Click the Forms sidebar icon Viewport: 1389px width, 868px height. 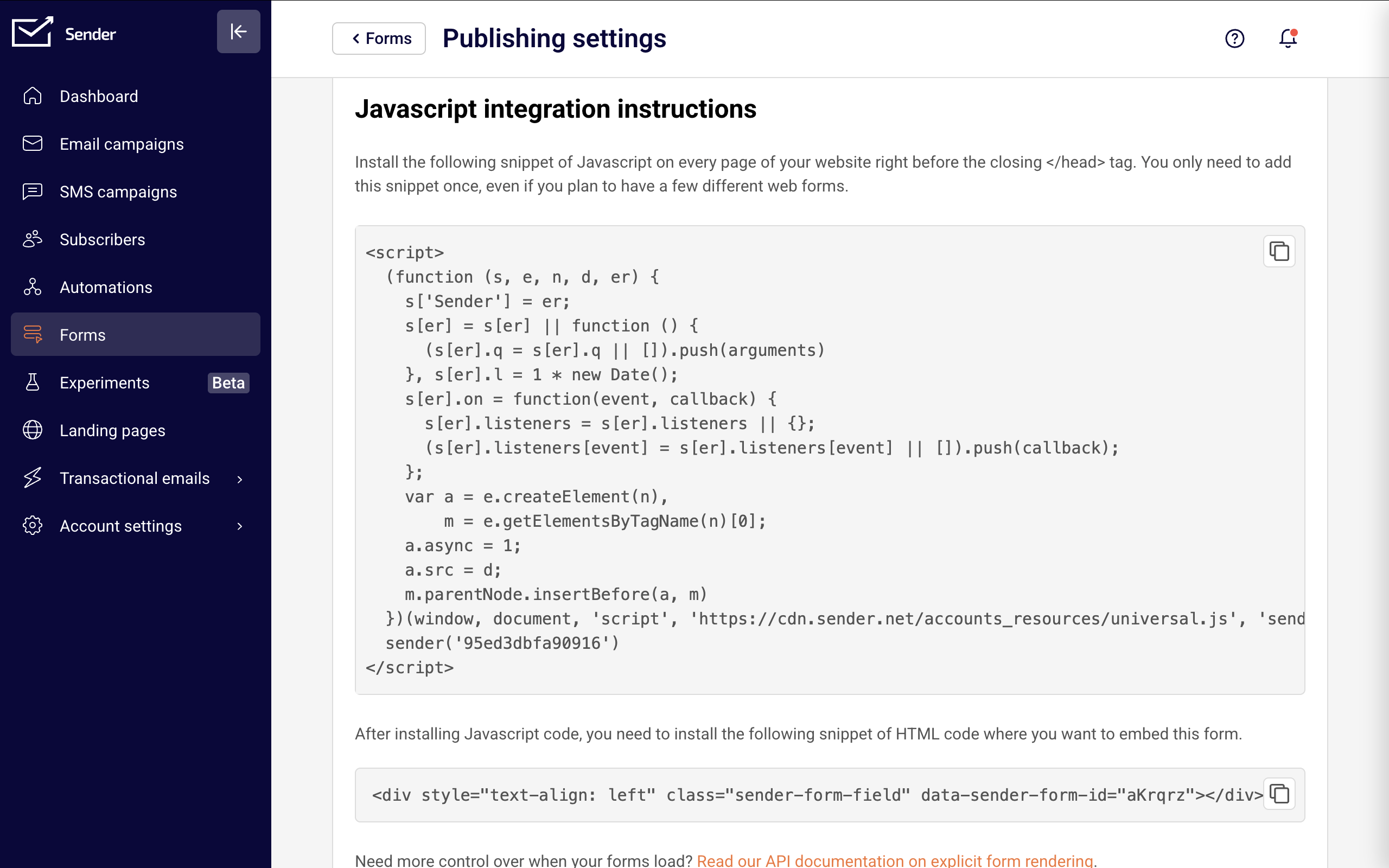33,334
